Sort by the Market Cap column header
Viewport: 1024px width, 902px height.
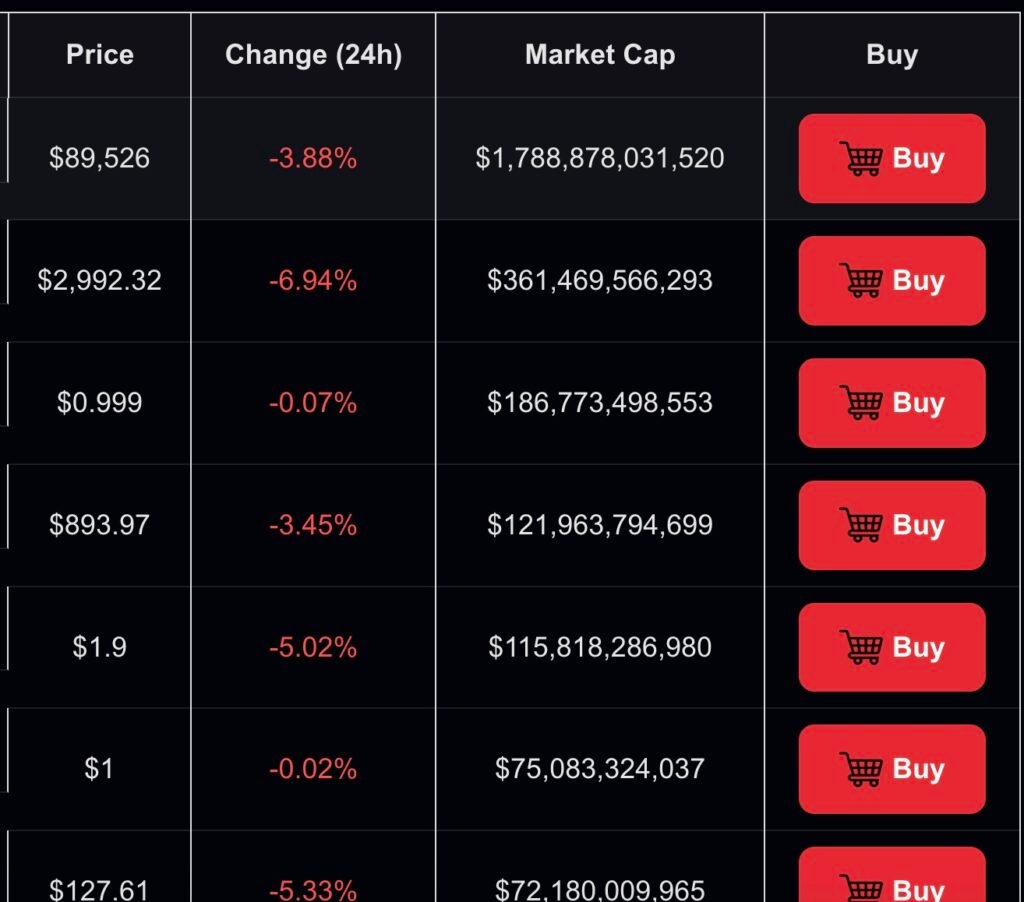click(598, 55)
